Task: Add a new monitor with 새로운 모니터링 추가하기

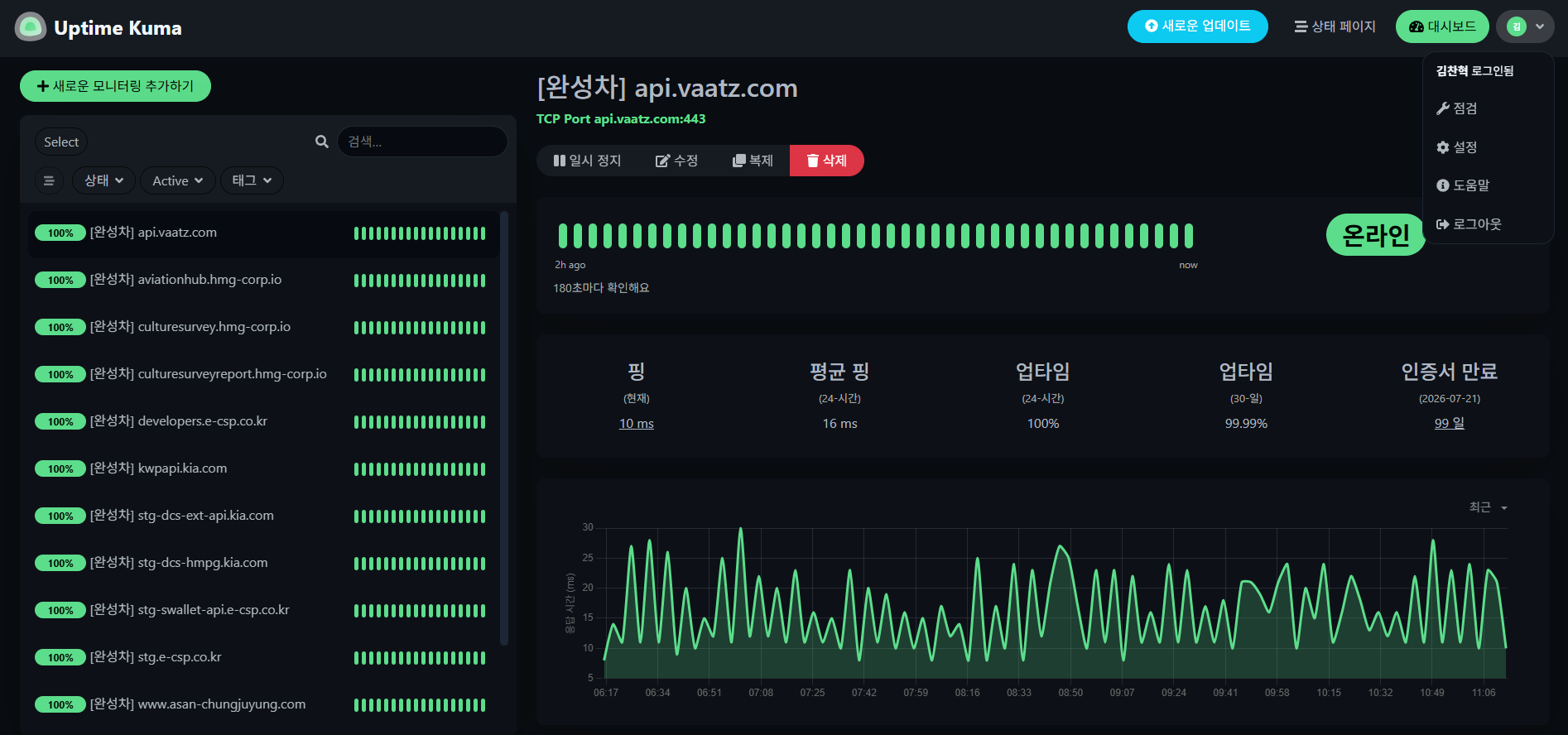Action: click(x=115, y=86)
